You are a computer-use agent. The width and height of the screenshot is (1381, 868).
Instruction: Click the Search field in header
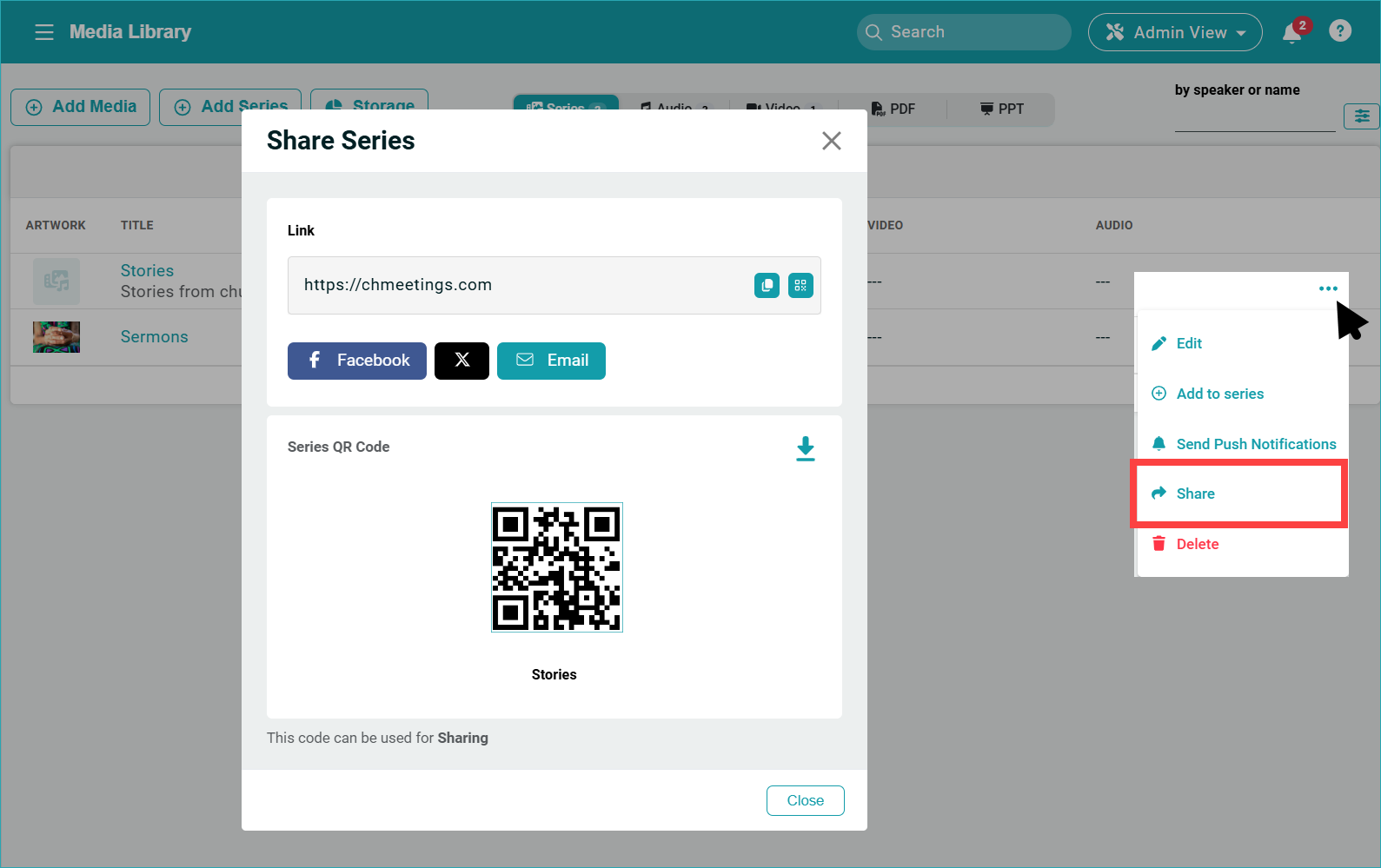[x=965, y=32]
